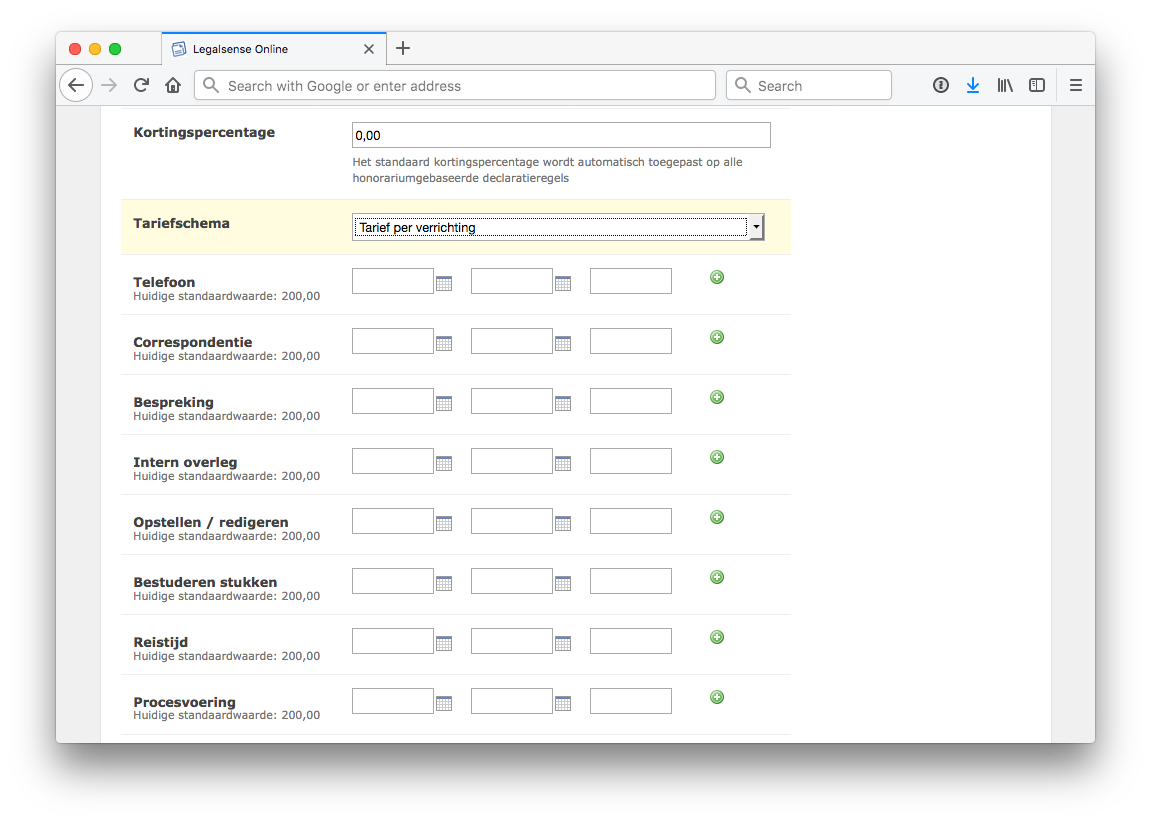
Task: Open first calendar picker for Reistijd
Action: 444,644
